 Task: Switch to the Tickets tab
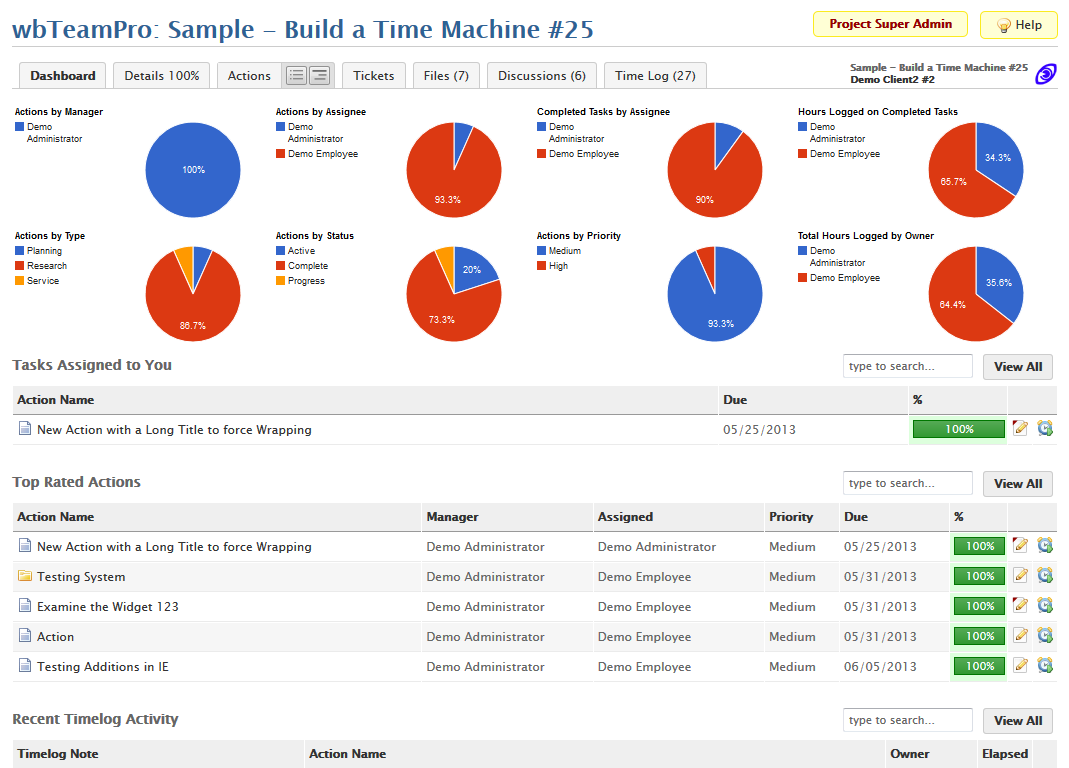tap(374, 75)
